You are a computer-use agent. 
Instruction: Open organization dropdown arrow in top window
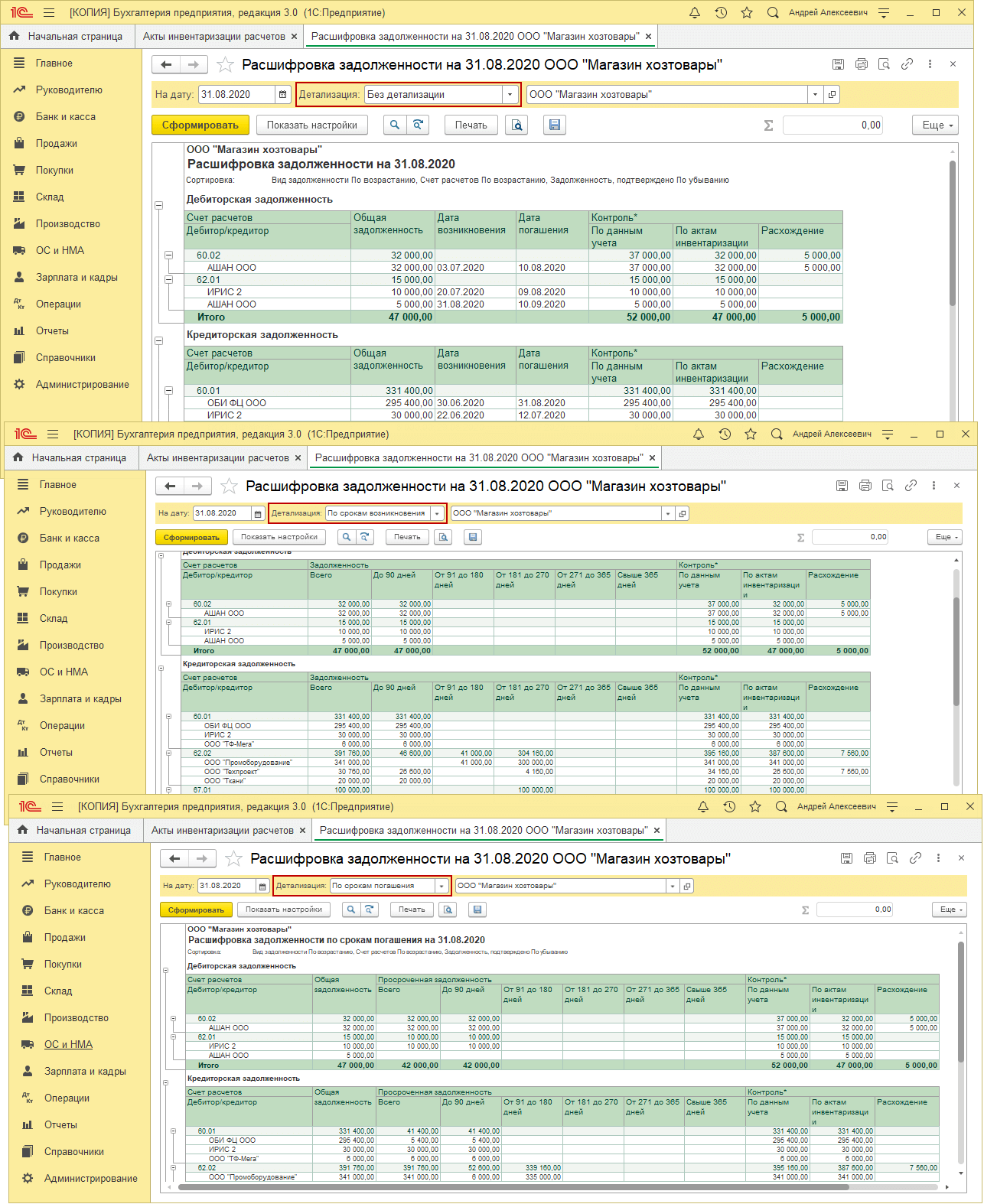pyautogui.click(x=816, y=95)
